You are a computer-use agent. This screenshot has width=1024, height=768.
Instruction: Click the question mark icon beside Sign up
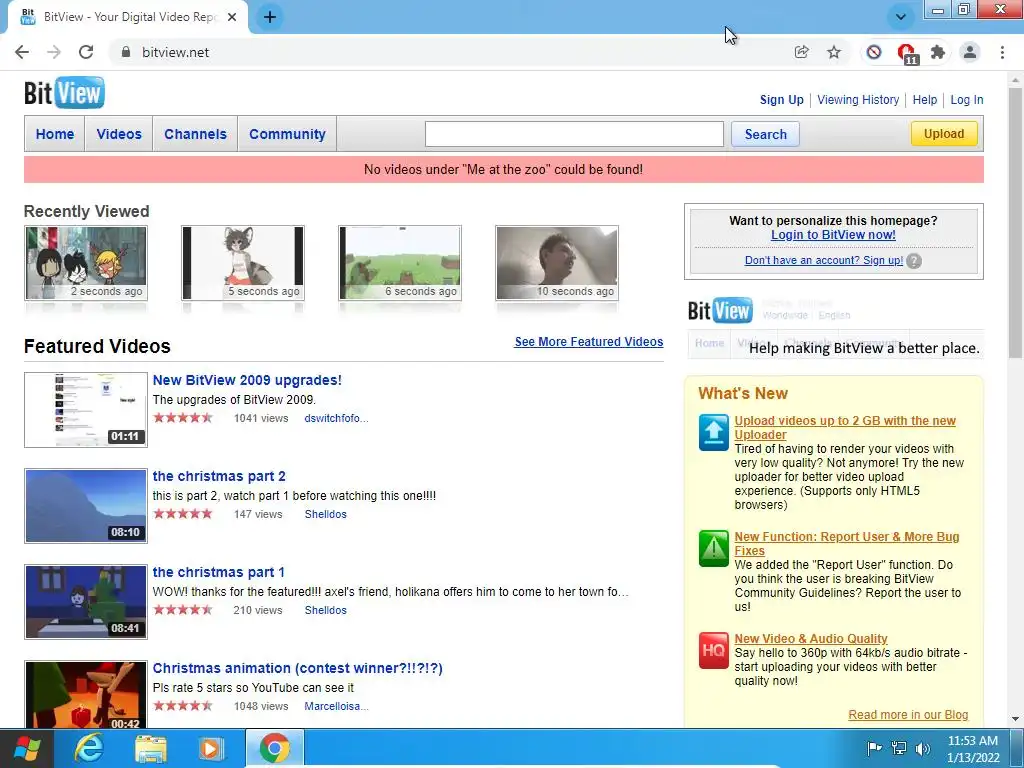[x=914, y=261]
